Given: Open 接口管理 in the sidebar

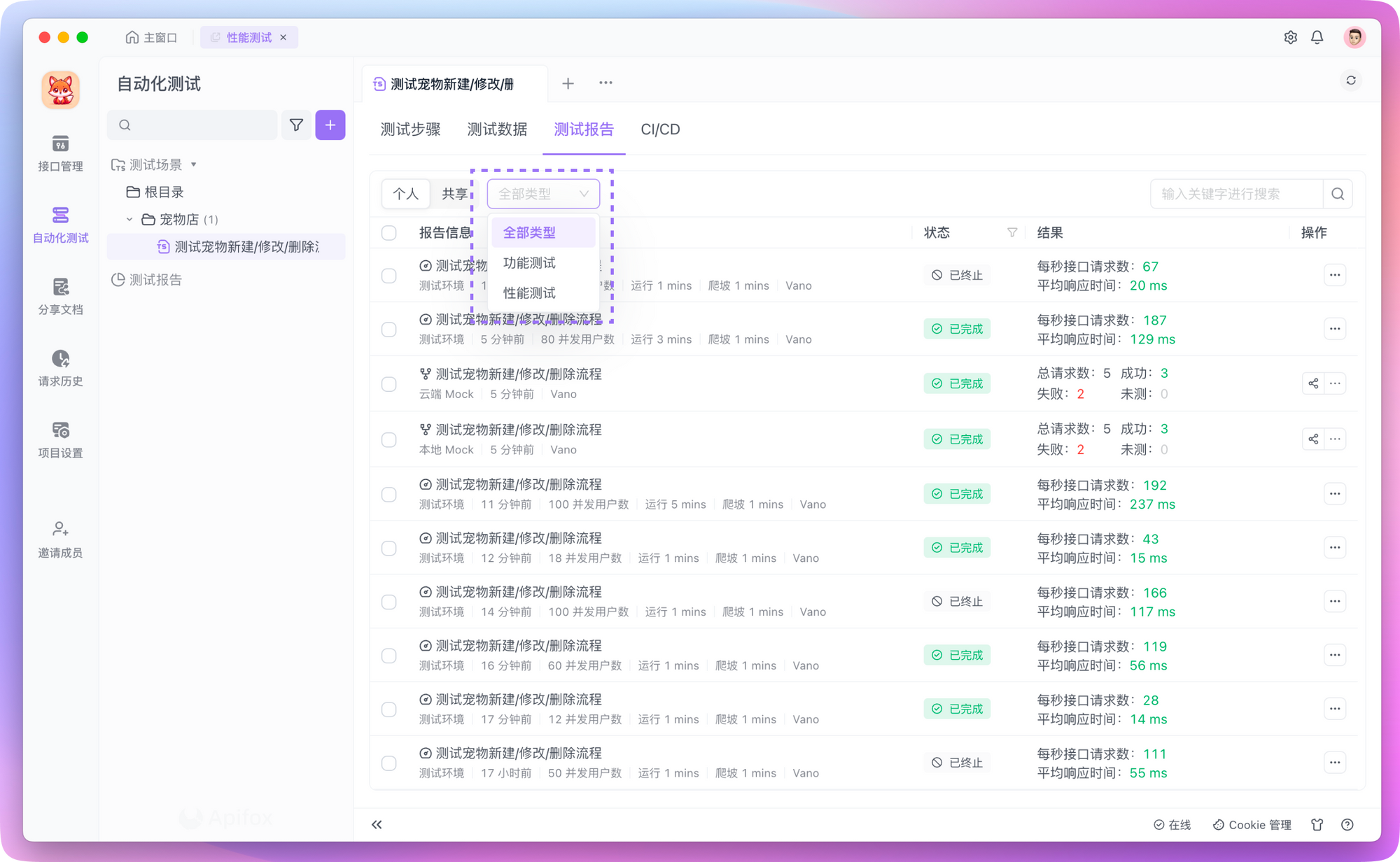Looking at the screenshot, I should [60, 153].
